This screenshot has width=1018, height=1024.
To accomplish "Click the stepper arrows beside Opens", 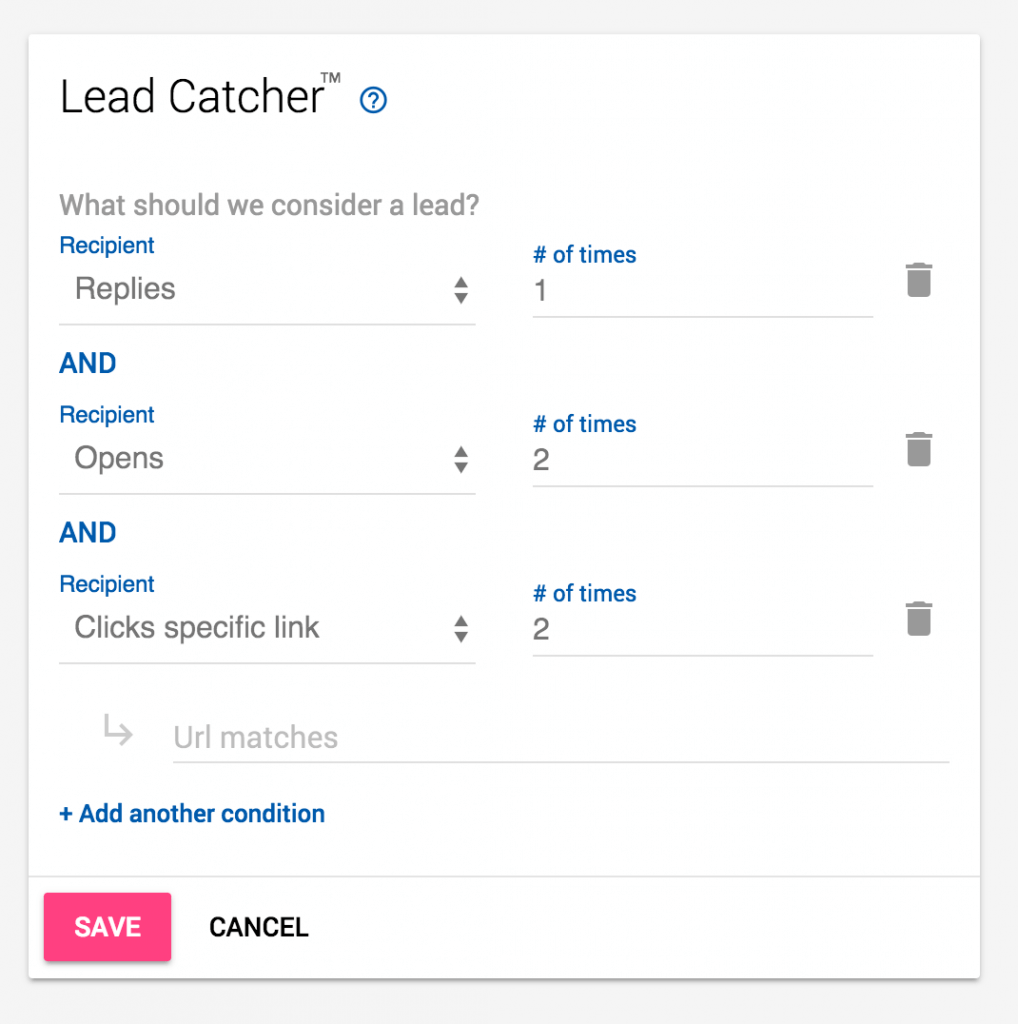I will click(x=461, y=459).
